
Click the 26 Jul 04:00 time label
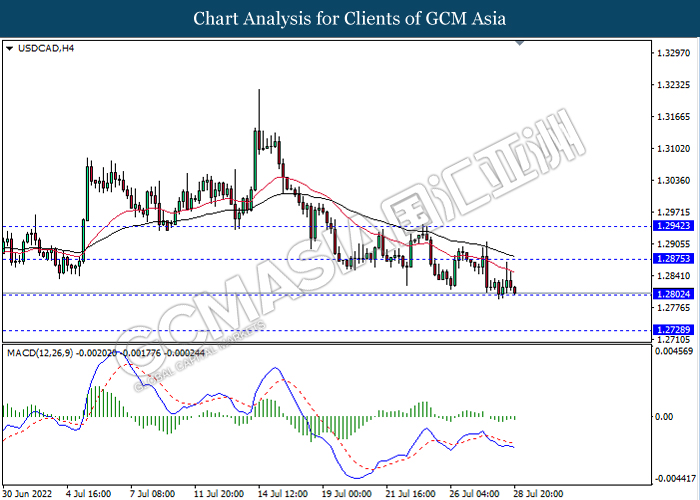(474, 494)
